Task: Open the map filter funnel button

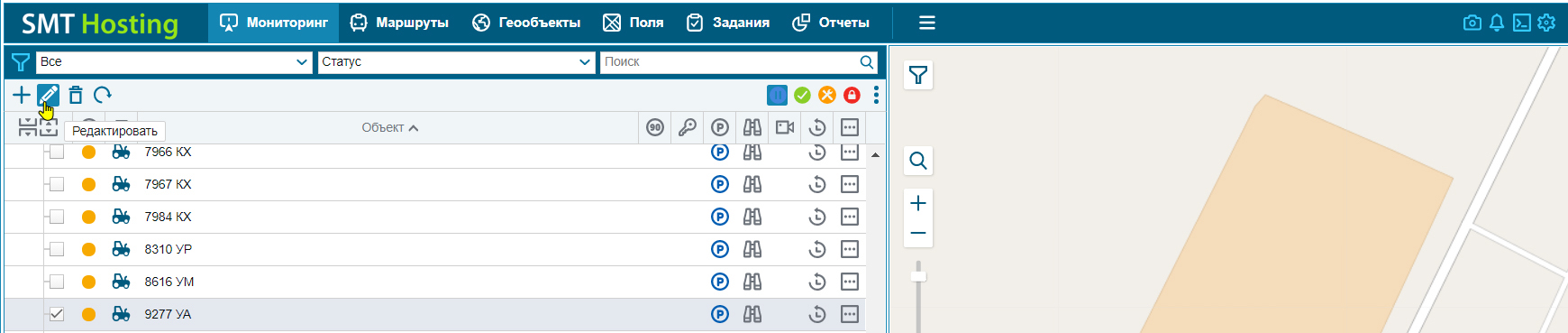Action: [x=918, y=75]
